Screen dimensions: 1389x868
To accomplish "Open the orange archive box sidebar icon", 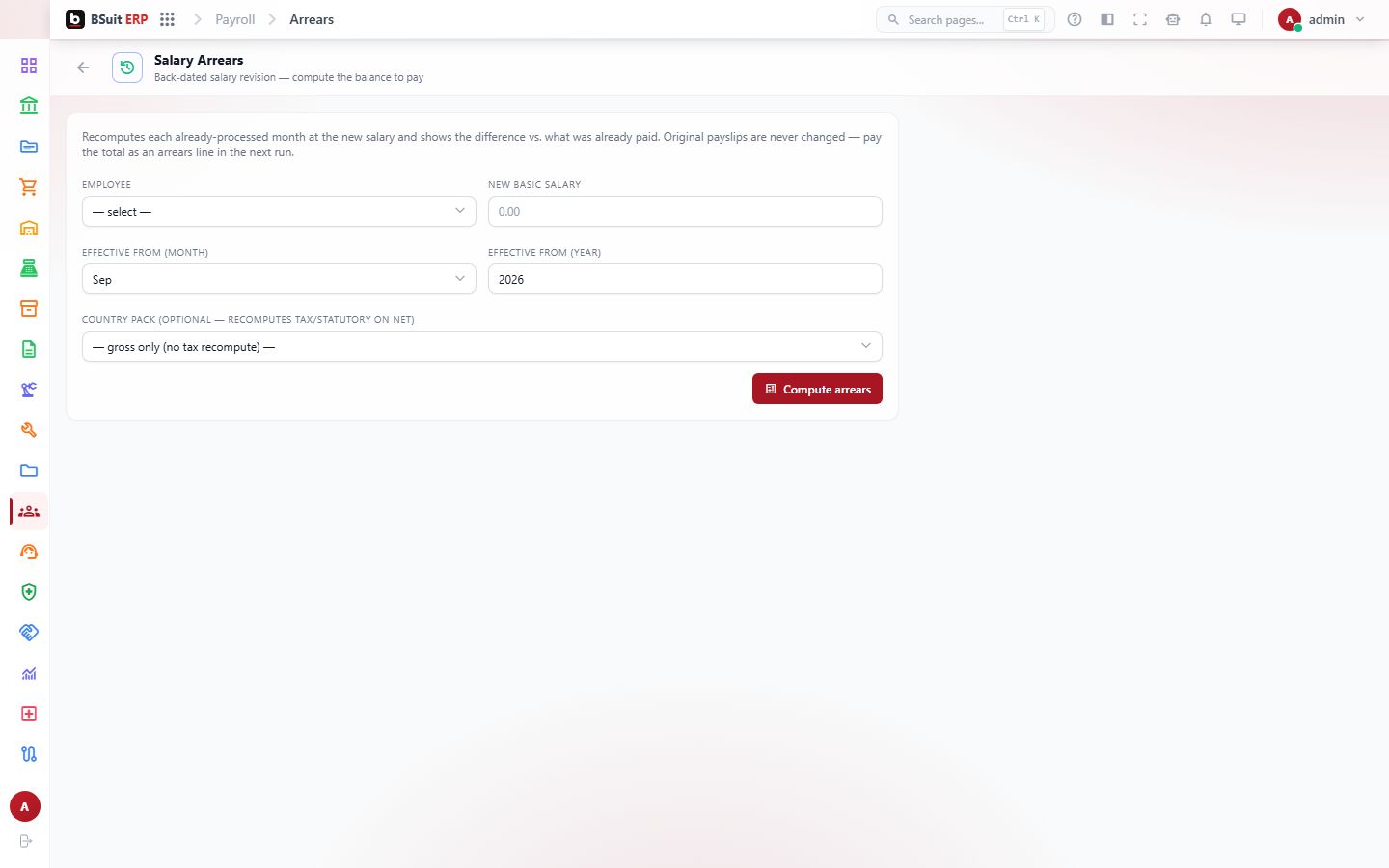I will coord(29,309).
